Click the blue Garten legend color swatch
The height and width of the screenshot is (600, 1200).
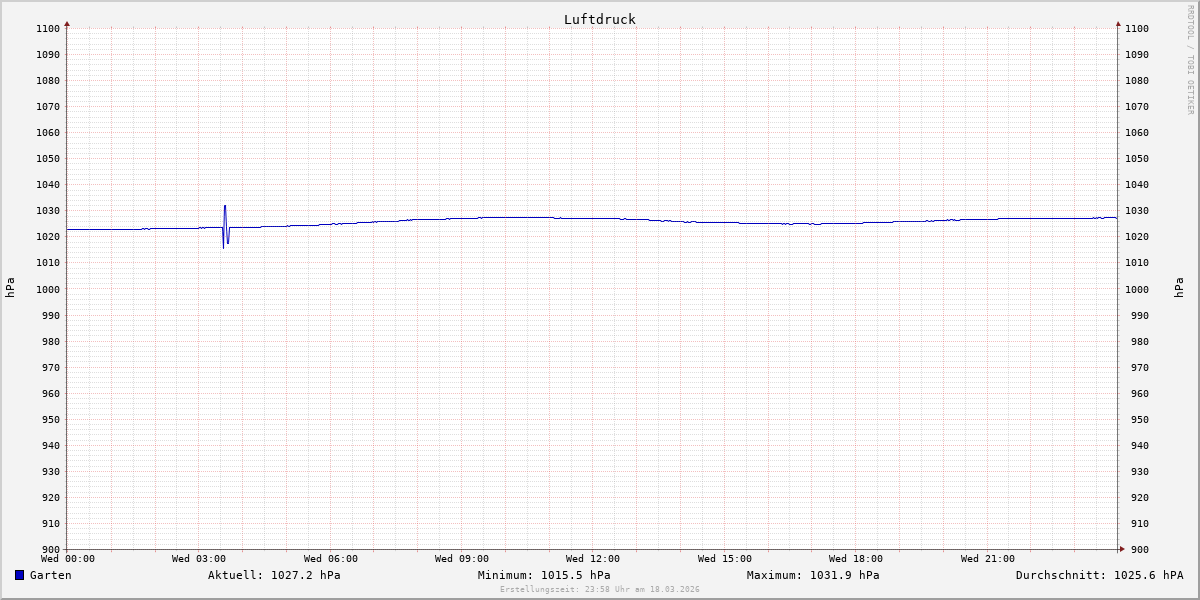[x=19, y=575]
